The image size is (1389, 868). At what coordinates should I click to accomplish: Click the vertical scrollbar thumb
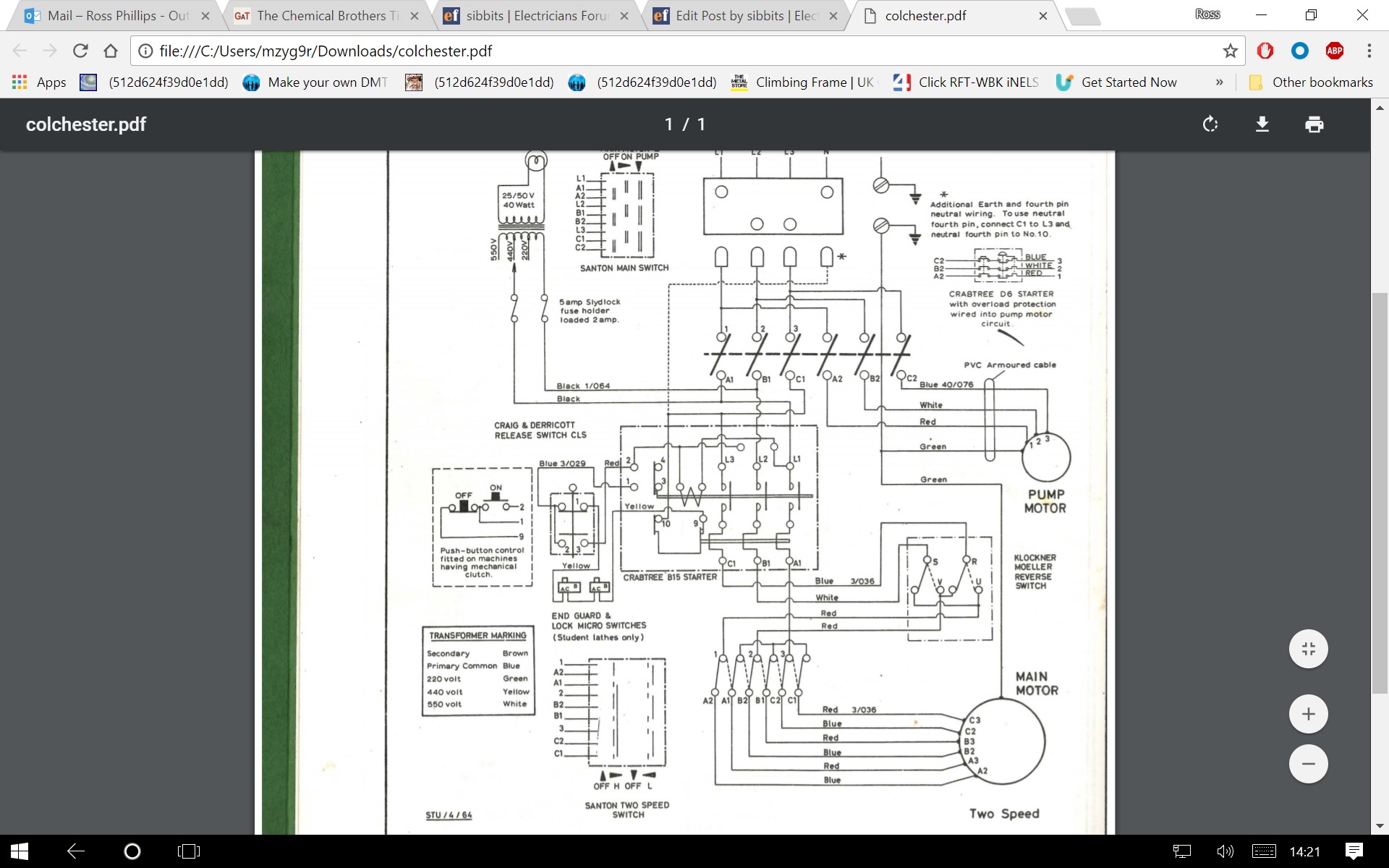[x=1380, y=492]
